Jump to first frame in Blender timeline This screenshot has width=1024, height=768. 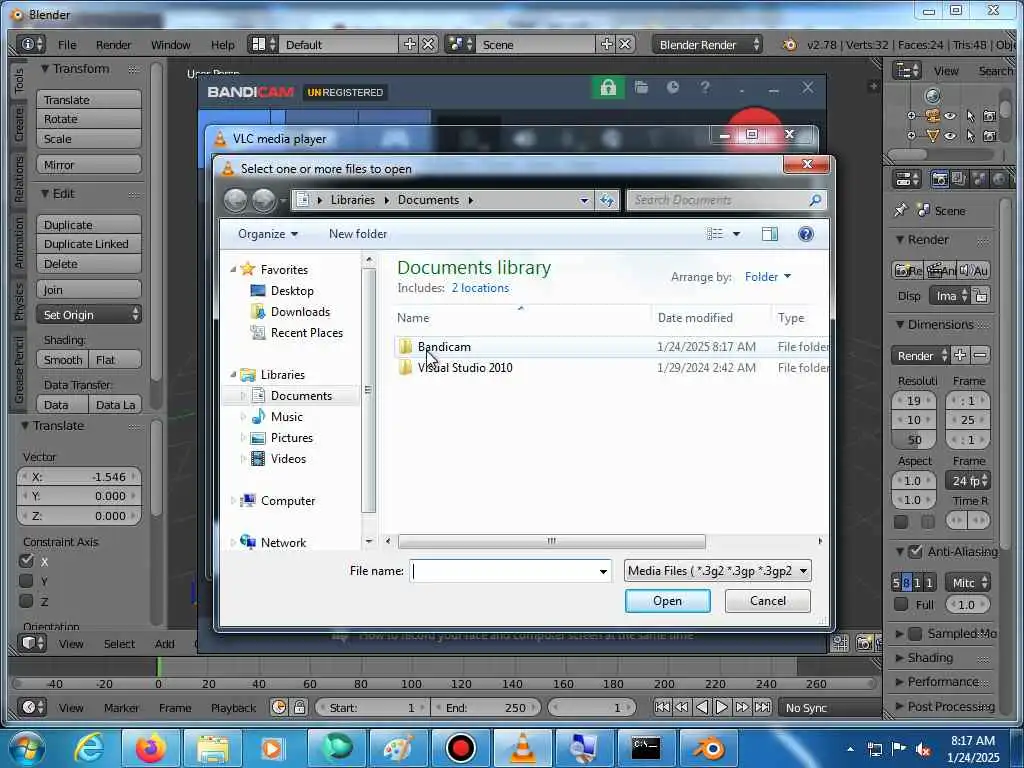click(x=662, y=707)
